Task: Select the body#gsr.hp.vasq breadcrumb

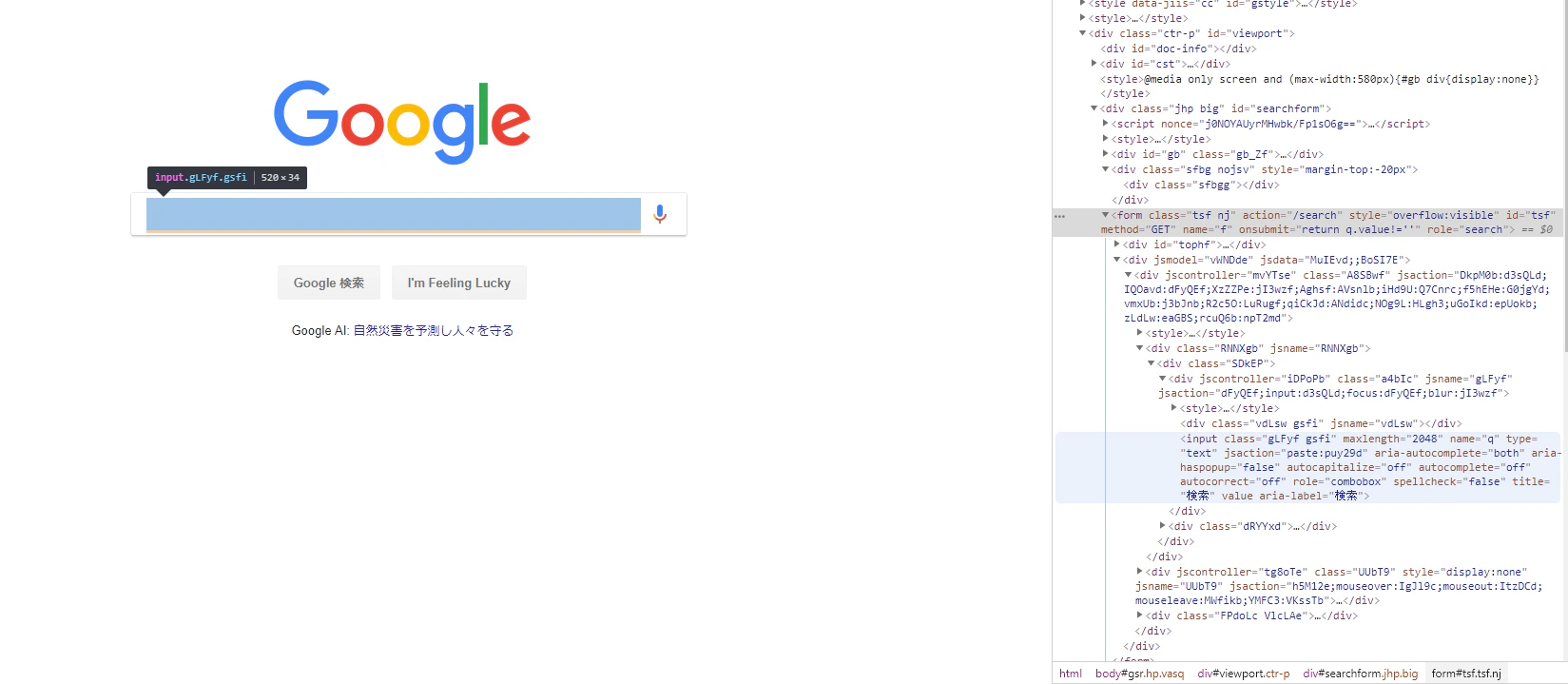Action: click(1139, 674)
